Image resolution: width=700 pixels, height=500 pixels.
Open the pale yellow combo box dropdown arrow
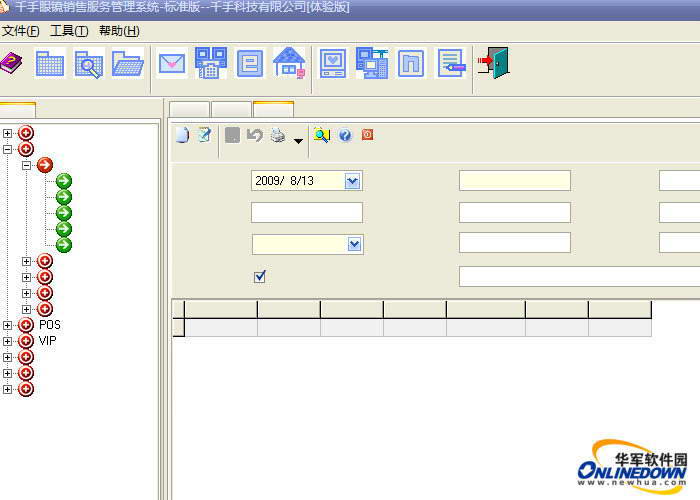coord(354,244)
